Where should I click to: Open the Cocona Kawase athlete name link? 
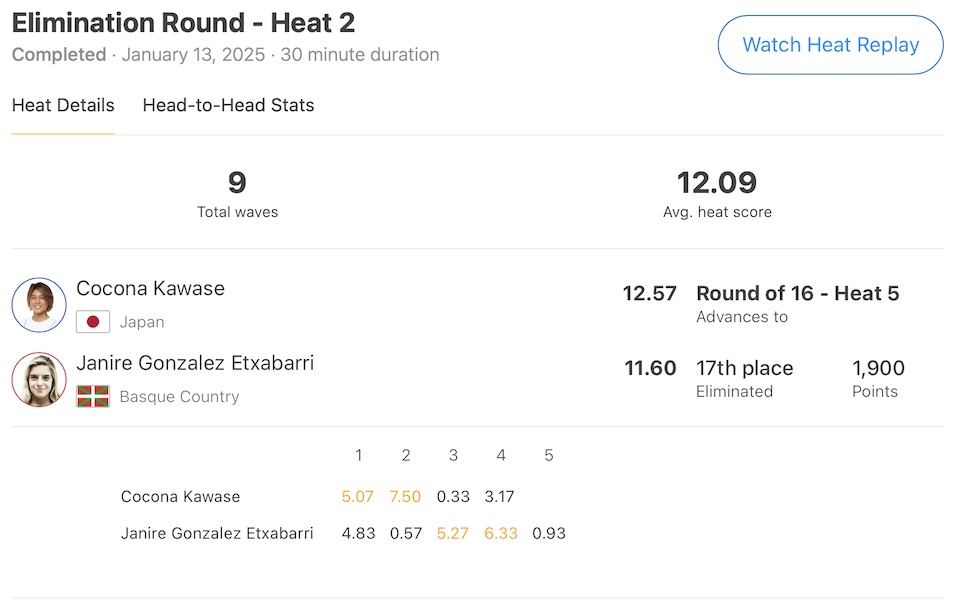[x=150, y=289]
